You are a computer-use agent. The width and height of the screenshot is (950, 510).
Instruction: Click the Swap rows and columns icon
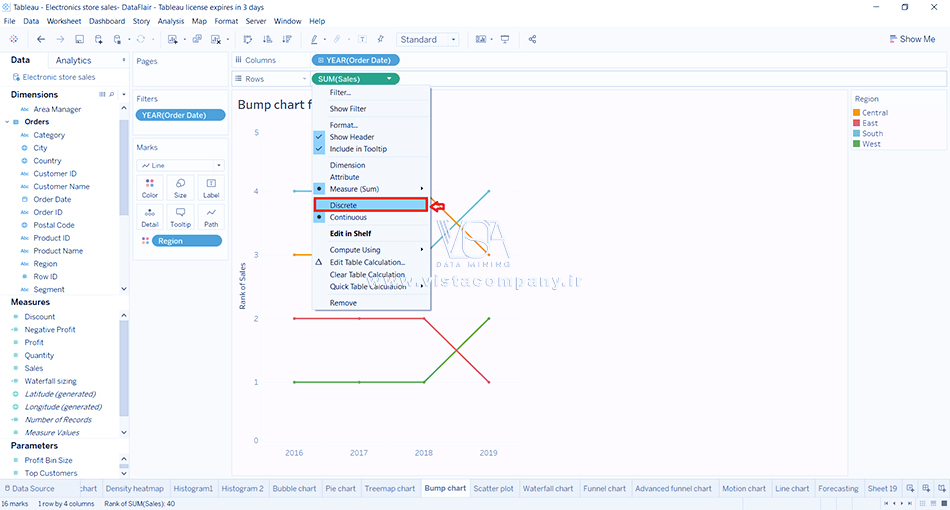pos(248,39)
